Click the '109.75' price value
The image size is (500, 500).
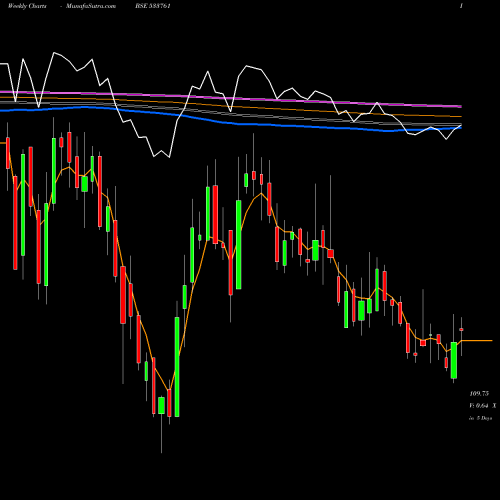(479, 394)
